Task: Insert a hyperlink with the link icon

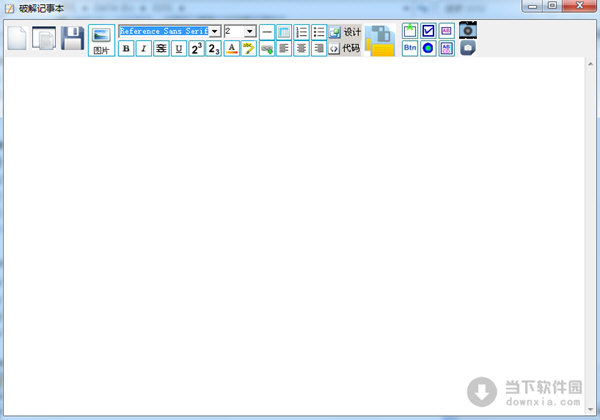Action: 266,48
